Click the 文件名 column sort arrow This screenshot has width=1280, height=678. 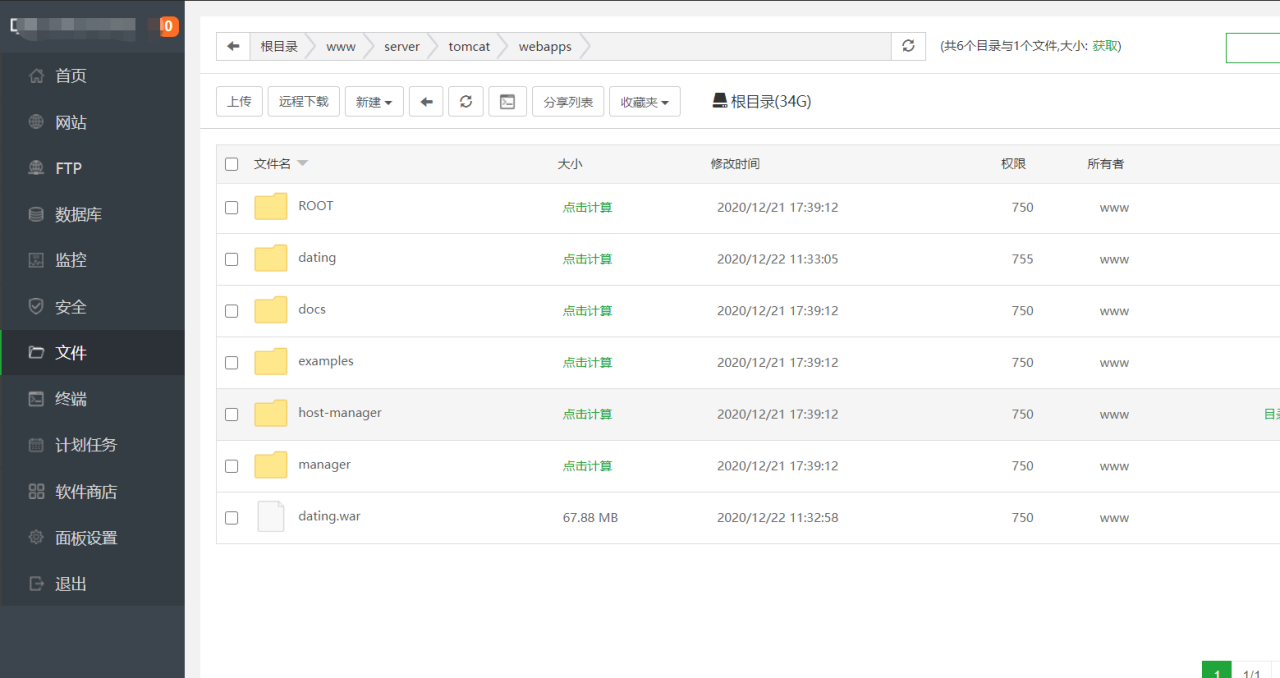(303, 164)
